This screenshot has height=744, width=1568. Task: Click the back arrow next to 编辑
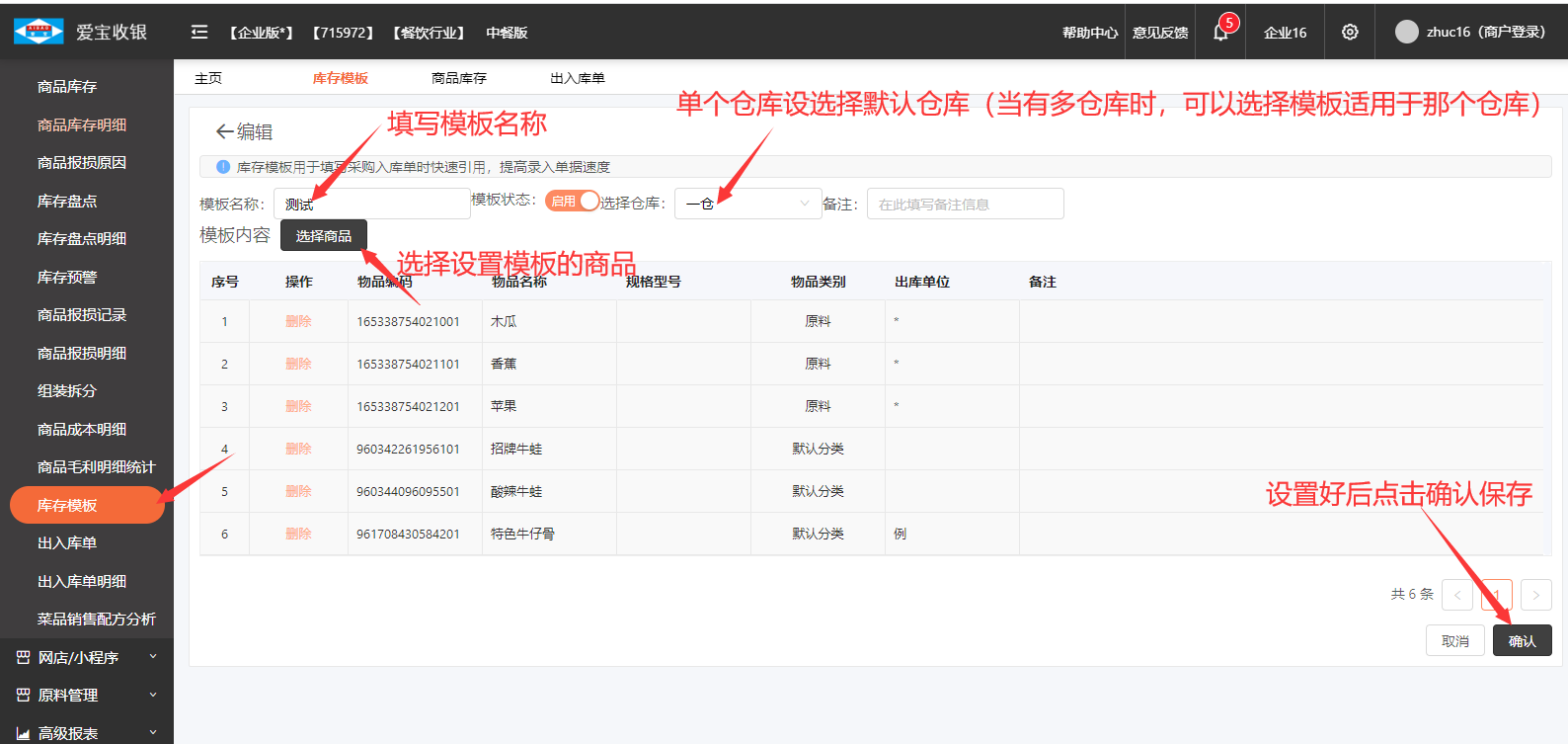tap(224, 131)
